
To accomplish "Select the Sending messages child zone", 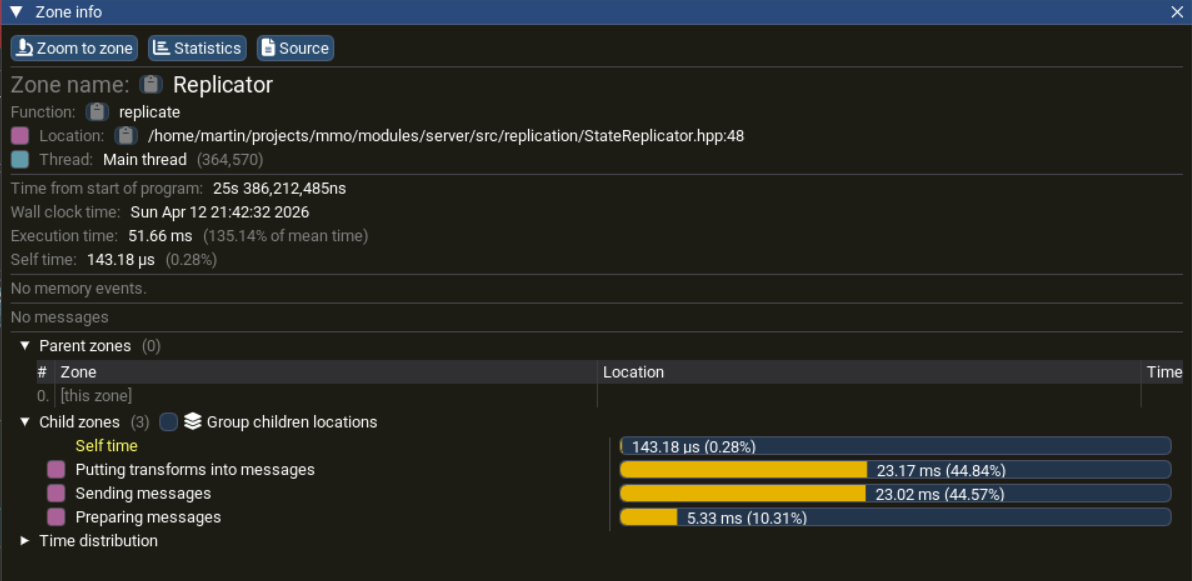I will point(143,493).
